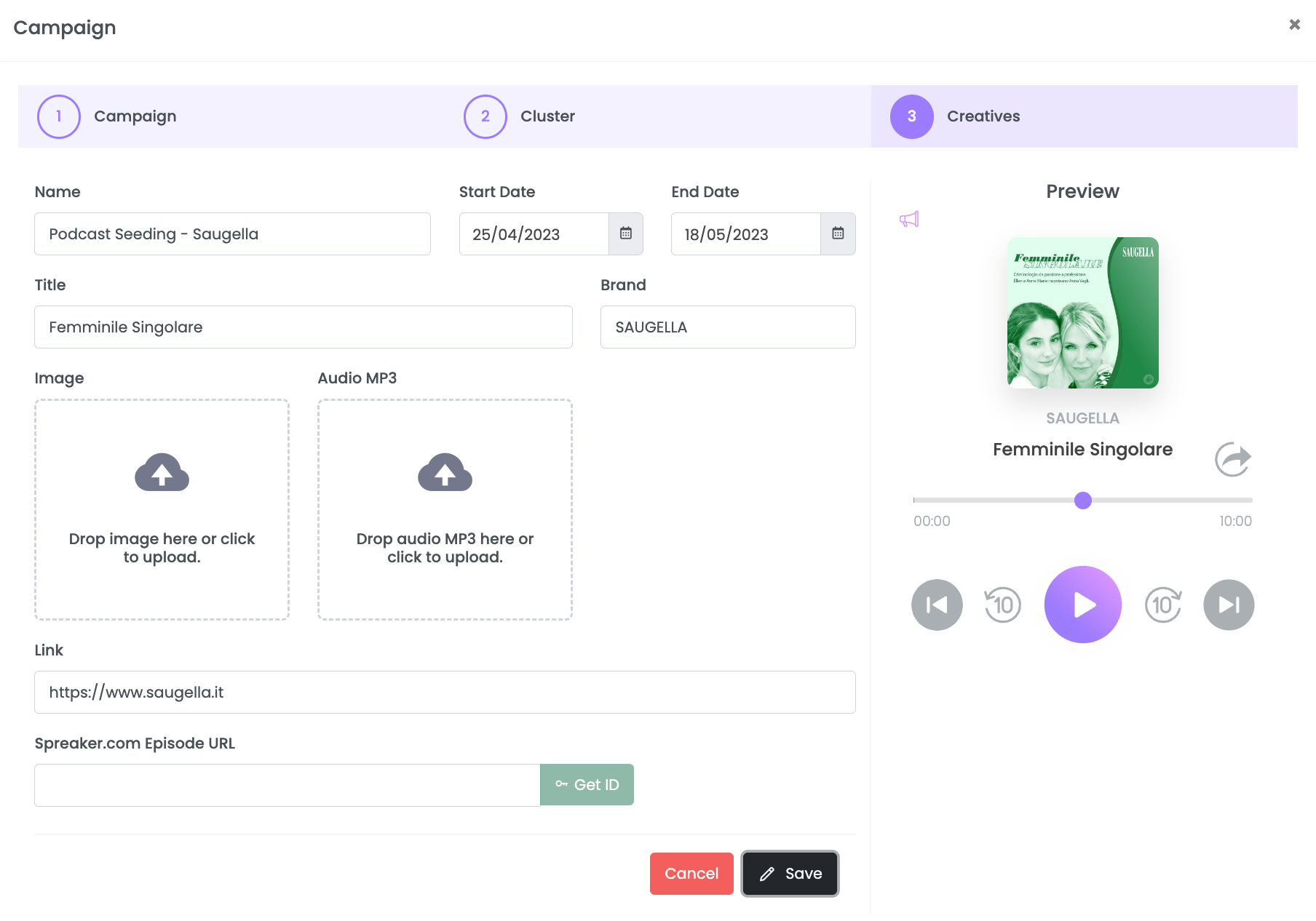The height and width of the screenshot is (921, 1316).
Task: Click the share arrow icon in Preview
Action: [1233, 459]
